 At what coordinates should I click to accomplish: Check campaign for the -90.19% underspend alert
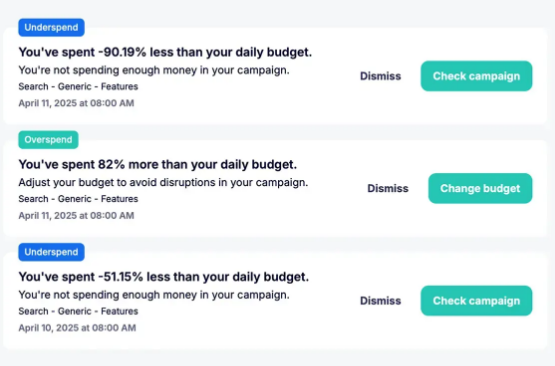pos(476,76)
